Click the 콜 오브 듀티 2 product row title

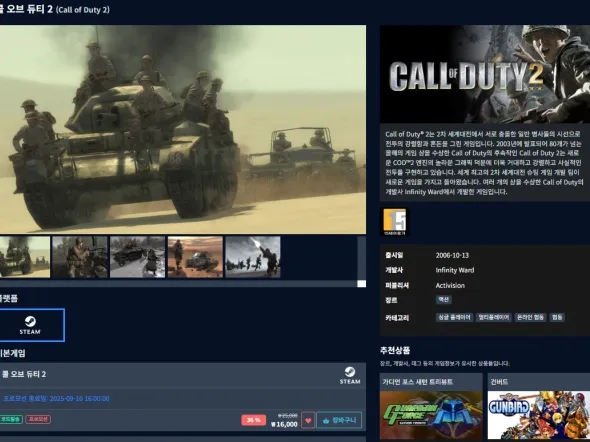[x=24, y=374]
